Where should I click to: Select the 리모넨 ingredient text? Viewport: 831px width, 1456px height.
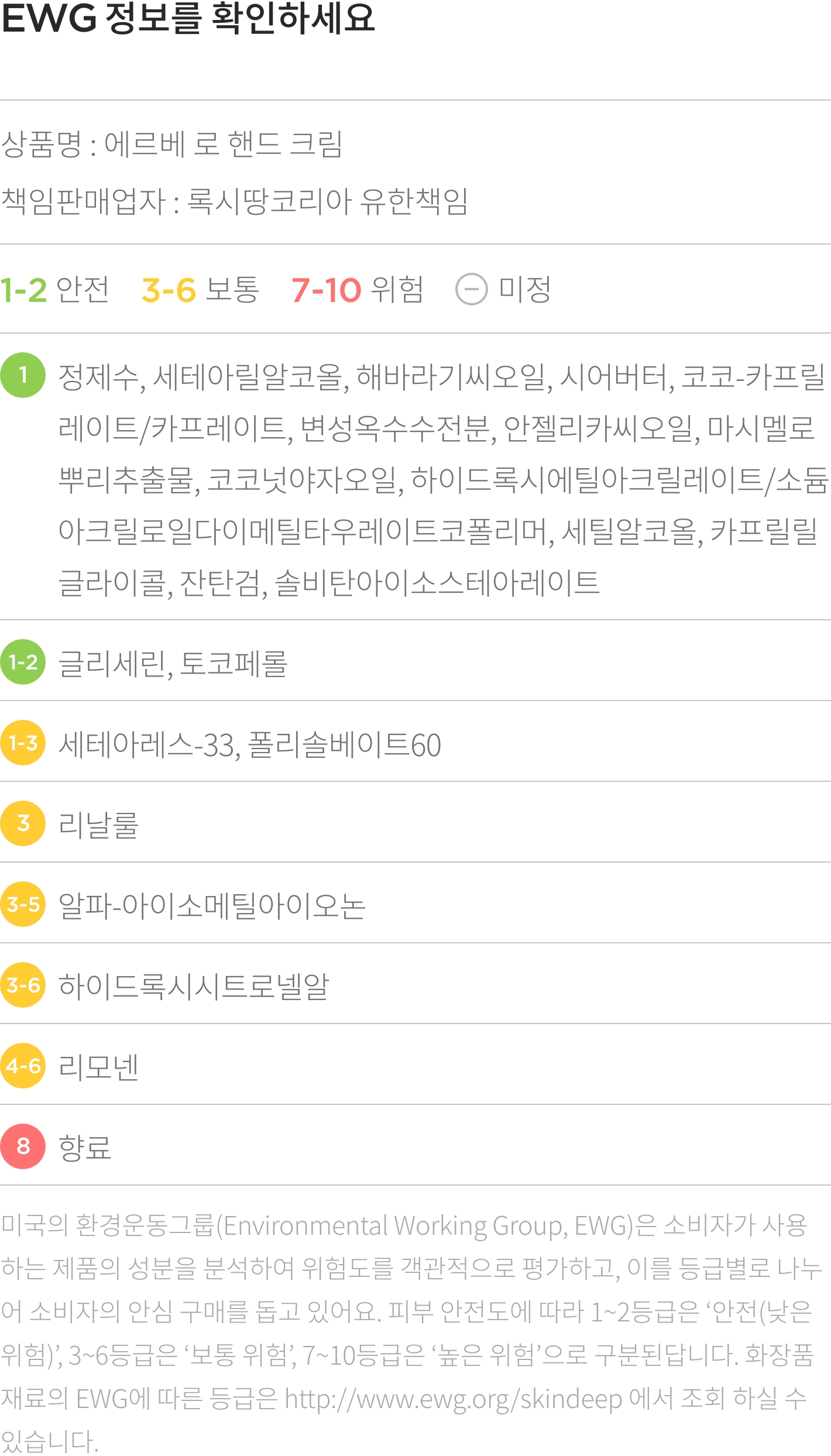(98, 1066)
